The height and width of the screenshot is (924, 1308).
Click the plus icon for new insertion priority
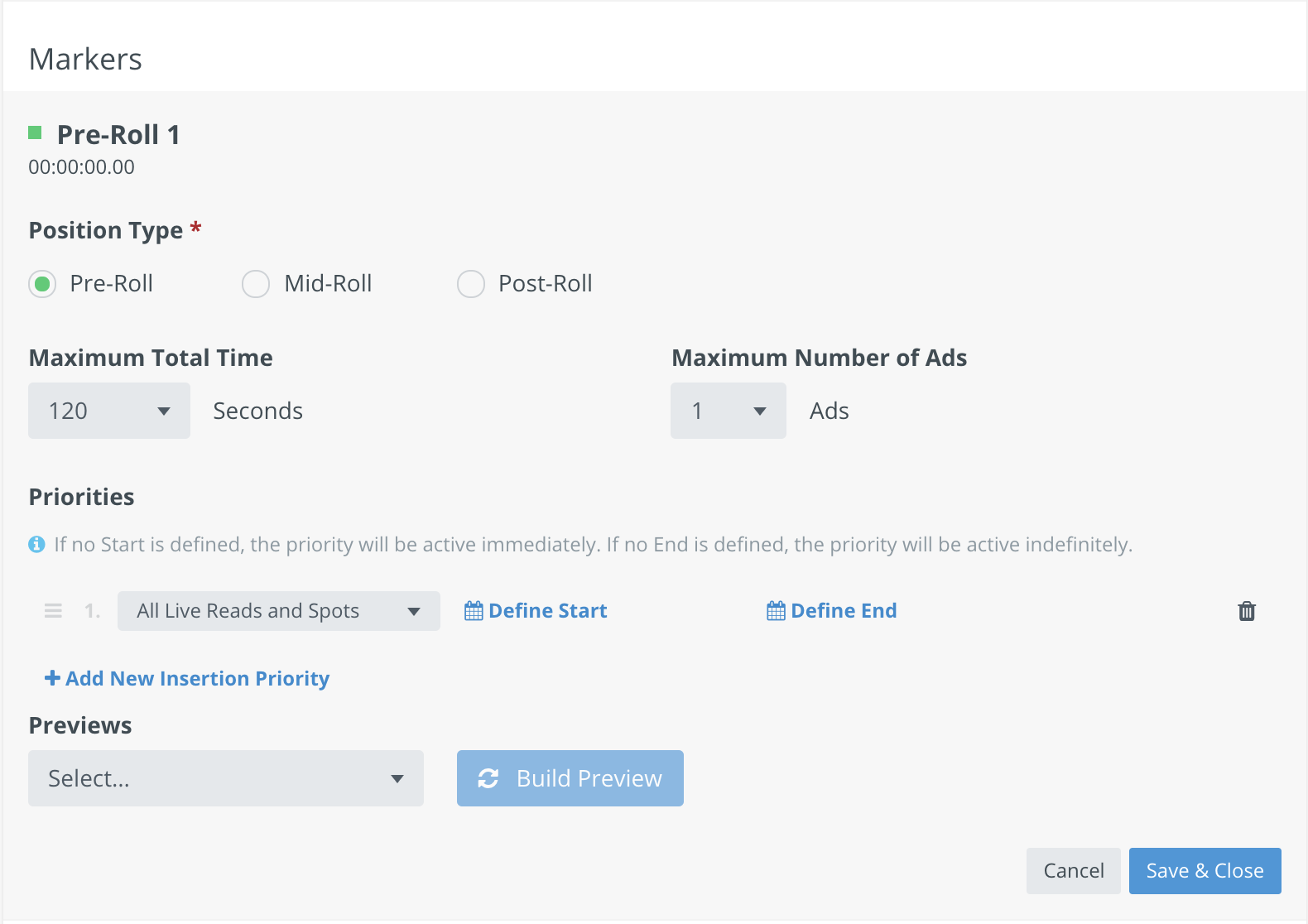(52, 678)
